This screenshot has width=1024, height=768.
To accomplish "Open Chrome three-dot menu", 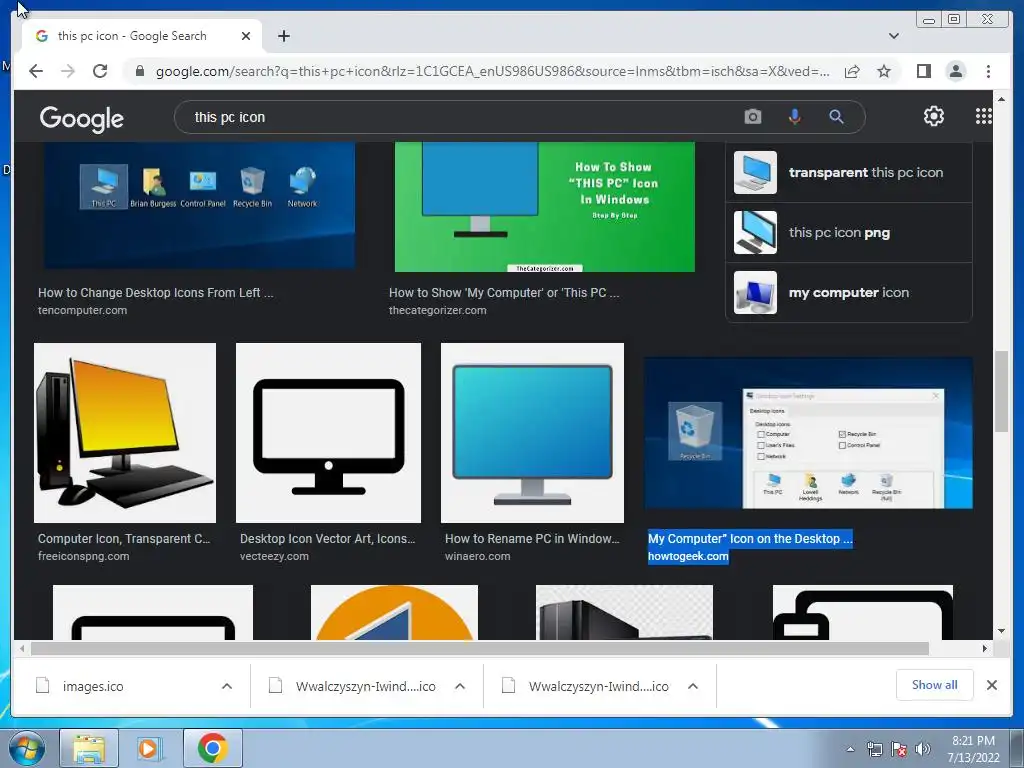I will (989, 71).
